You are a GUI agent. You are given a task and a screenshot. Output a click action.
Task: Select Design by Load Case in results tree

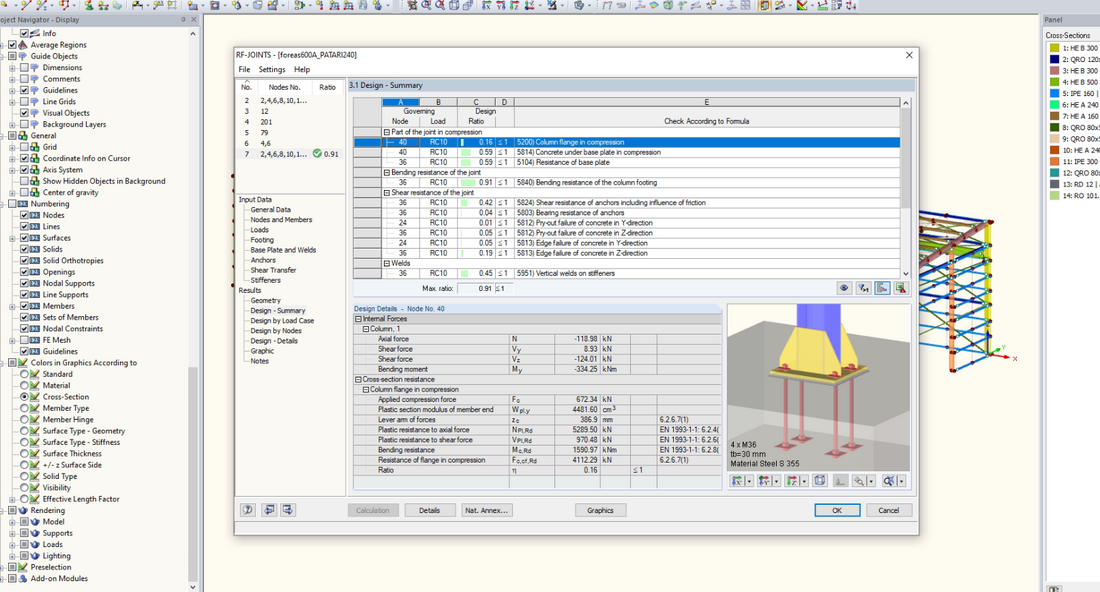click(282, 321)
